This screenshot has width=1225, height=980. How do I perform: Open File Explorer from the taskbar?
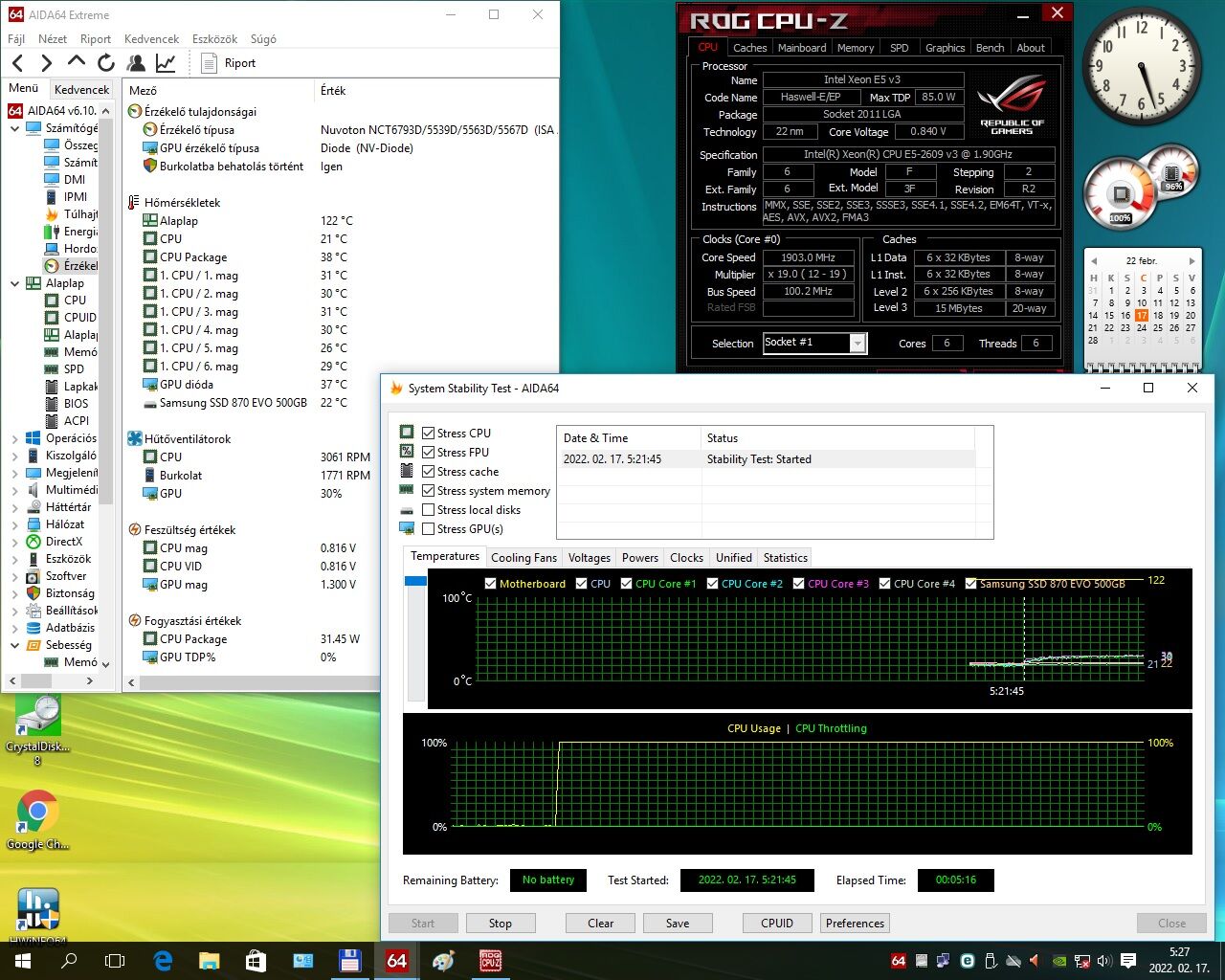pos(210,961)
